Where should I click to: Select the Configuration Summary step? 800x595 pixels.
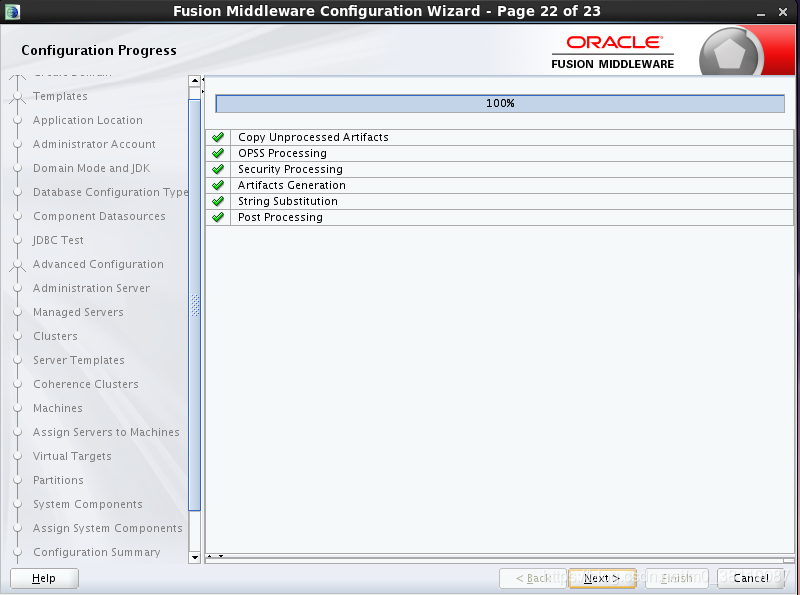tap(97, 552)
